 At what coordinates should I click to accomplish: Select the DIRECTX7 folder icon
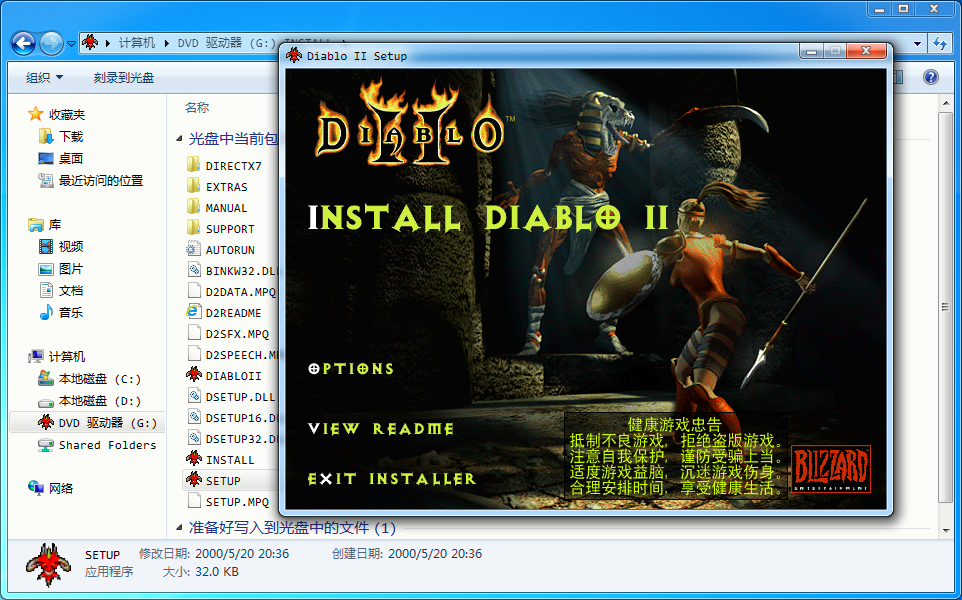[x=193, y=165]
